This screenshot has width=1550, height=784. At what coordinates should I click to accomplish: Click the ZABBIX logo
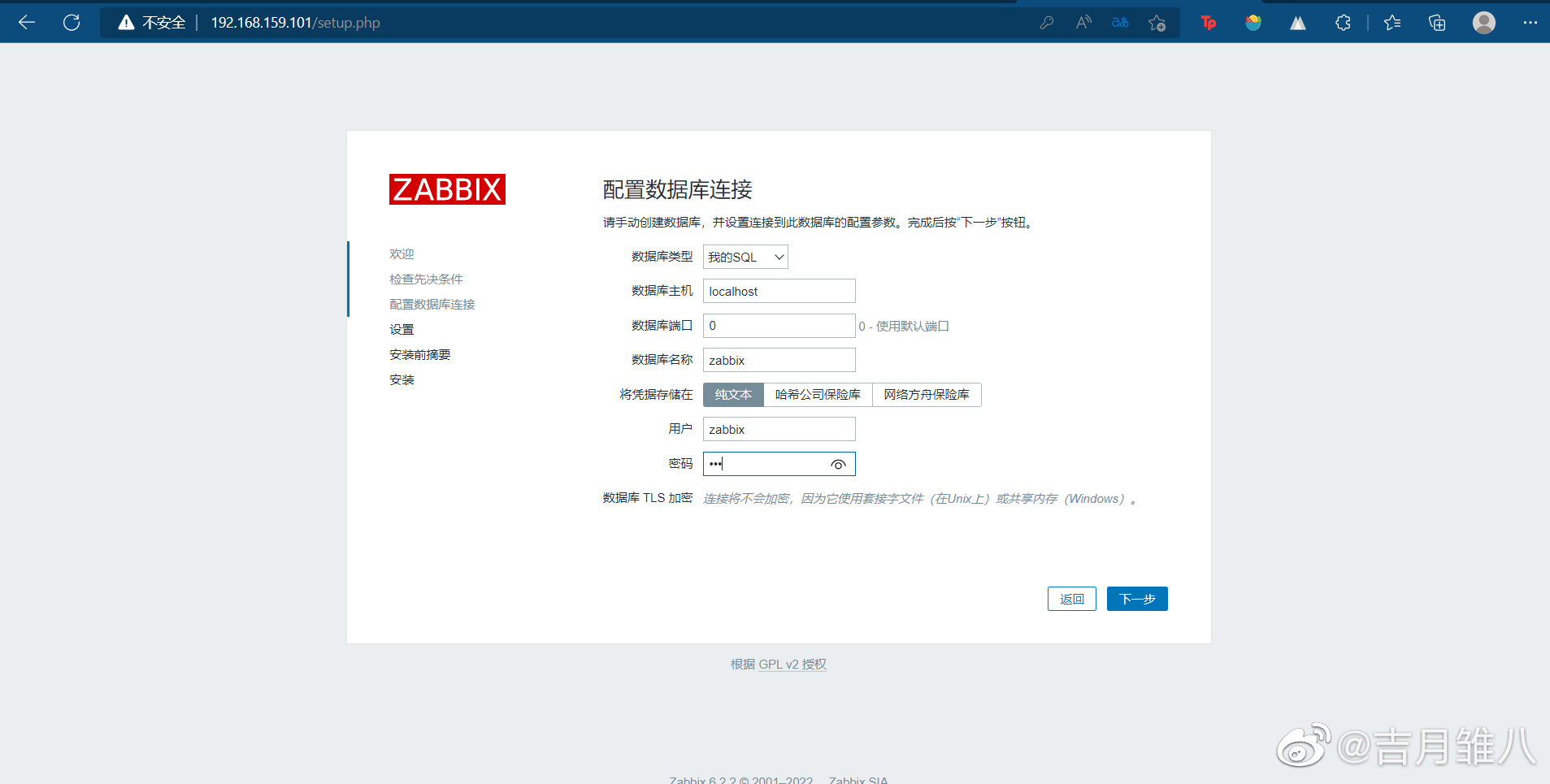(x=447, y=189)
